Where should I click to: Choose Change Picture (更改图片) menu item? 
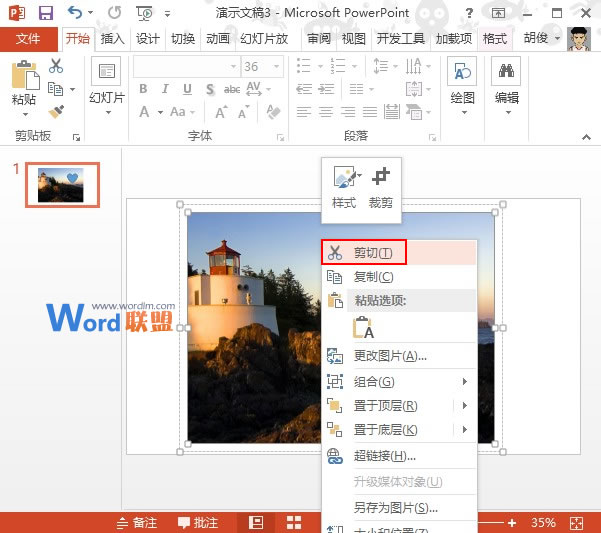tap(399, 356)
